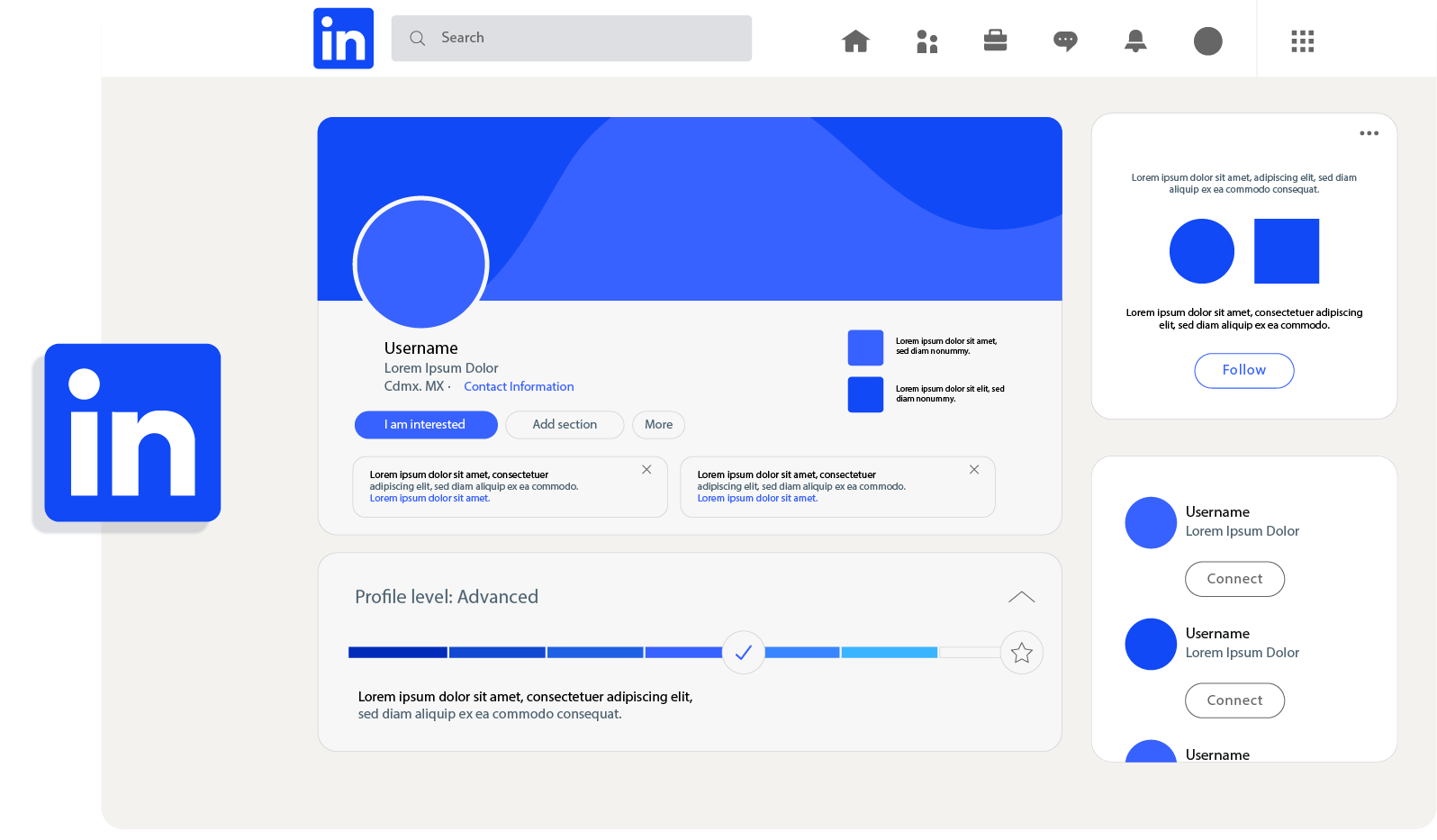Click the large profile photo circle
This screenshot has height=840, width=1437.
[x=420, y=264]
